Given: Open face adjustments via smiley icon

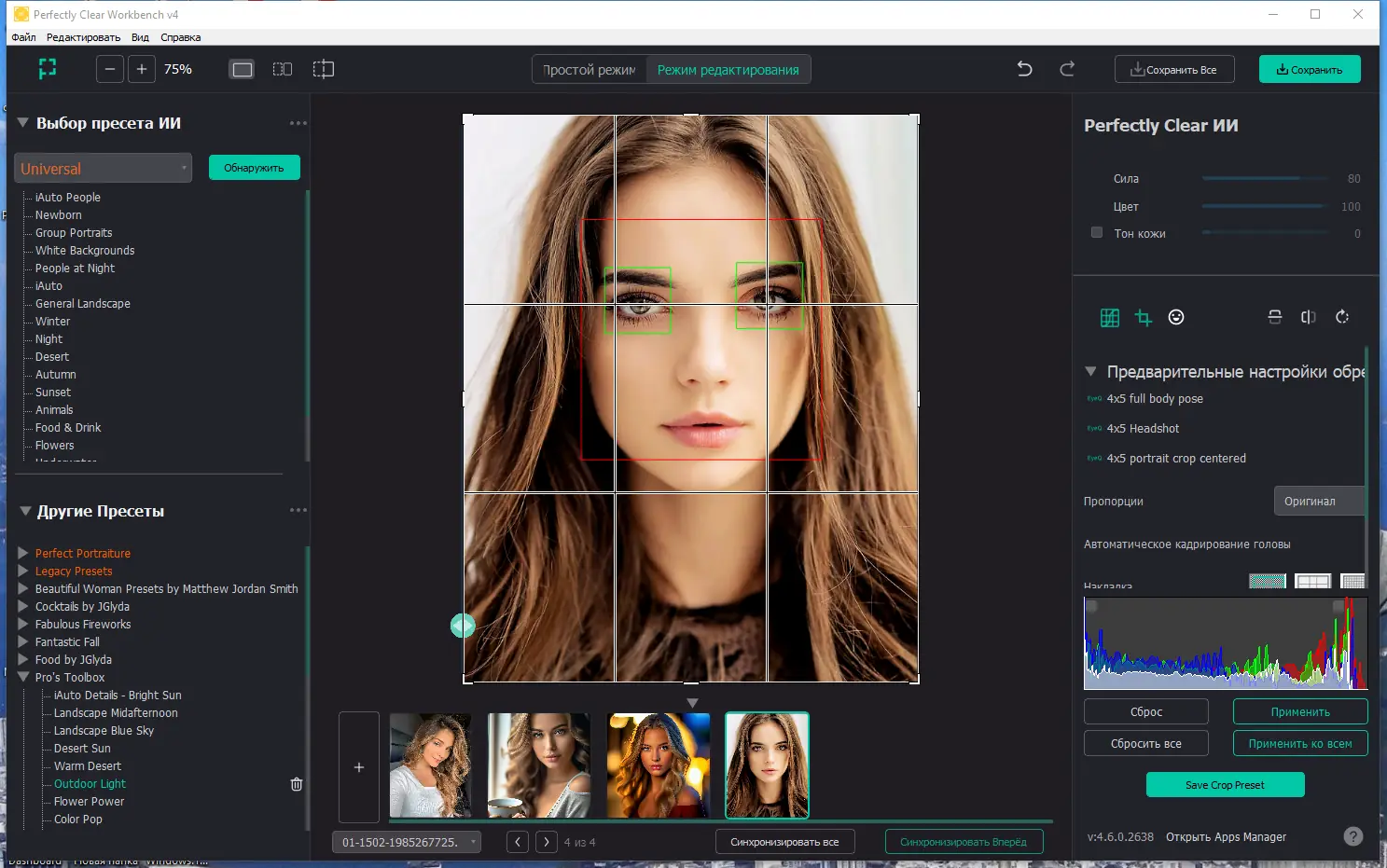Looking at the screenshot, I should coord(1176,317).
